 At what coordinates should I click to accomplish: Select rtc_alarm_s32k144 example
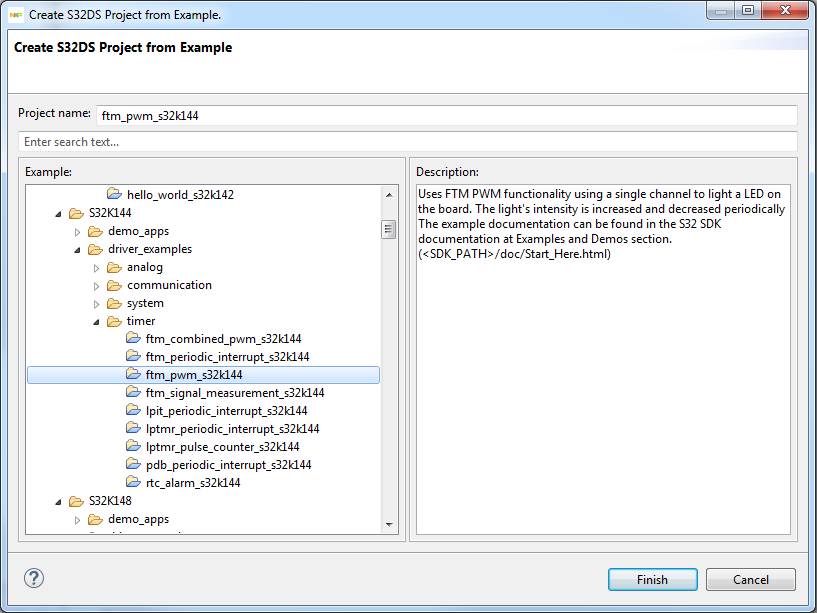(193, 483)
